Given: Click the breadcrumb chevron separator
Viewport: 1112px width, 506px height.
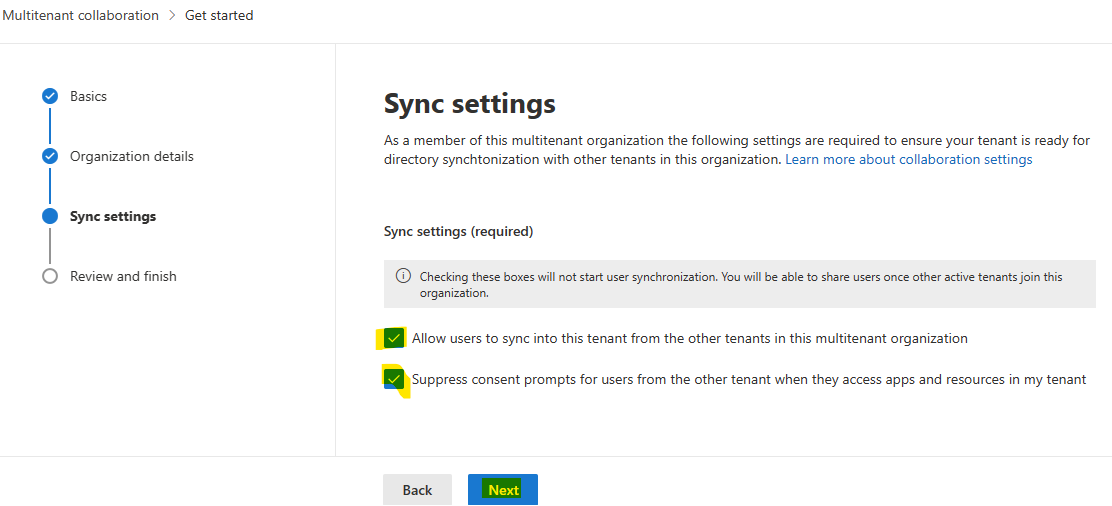Looking at the screenshot, I should [x=172, y=16].
